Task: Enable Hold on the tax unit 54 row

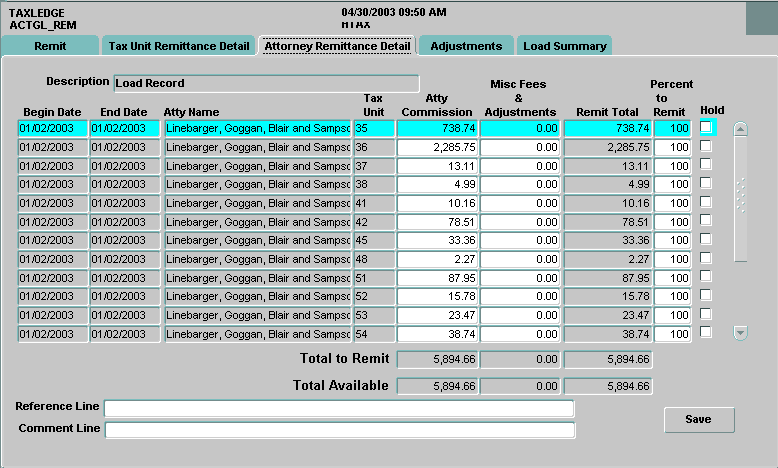Action: [706, 333]
